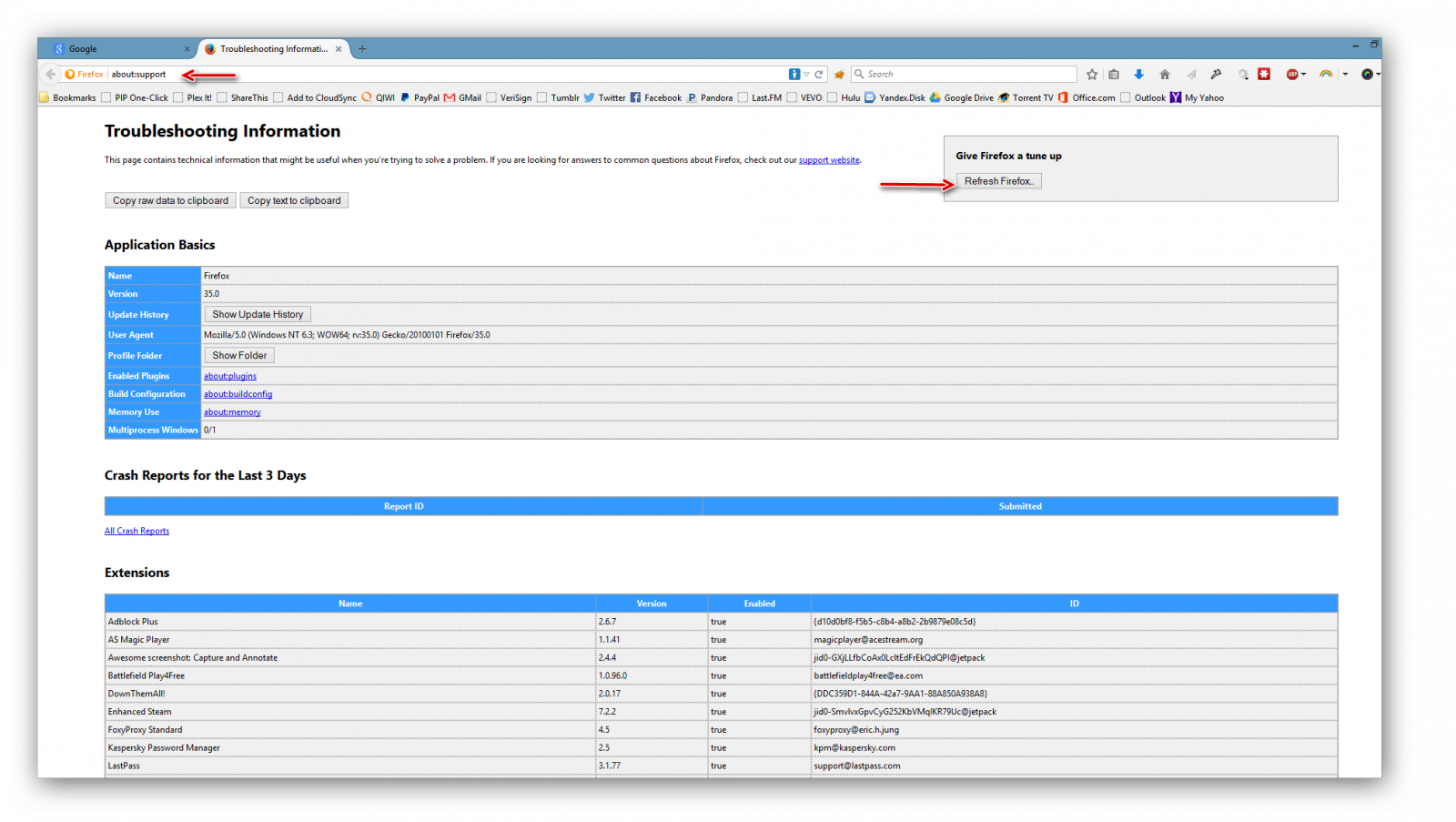Click the gray paper plane send icon
The width and height of the screenshot is (1456, 822).
[x=1190, y=75]
